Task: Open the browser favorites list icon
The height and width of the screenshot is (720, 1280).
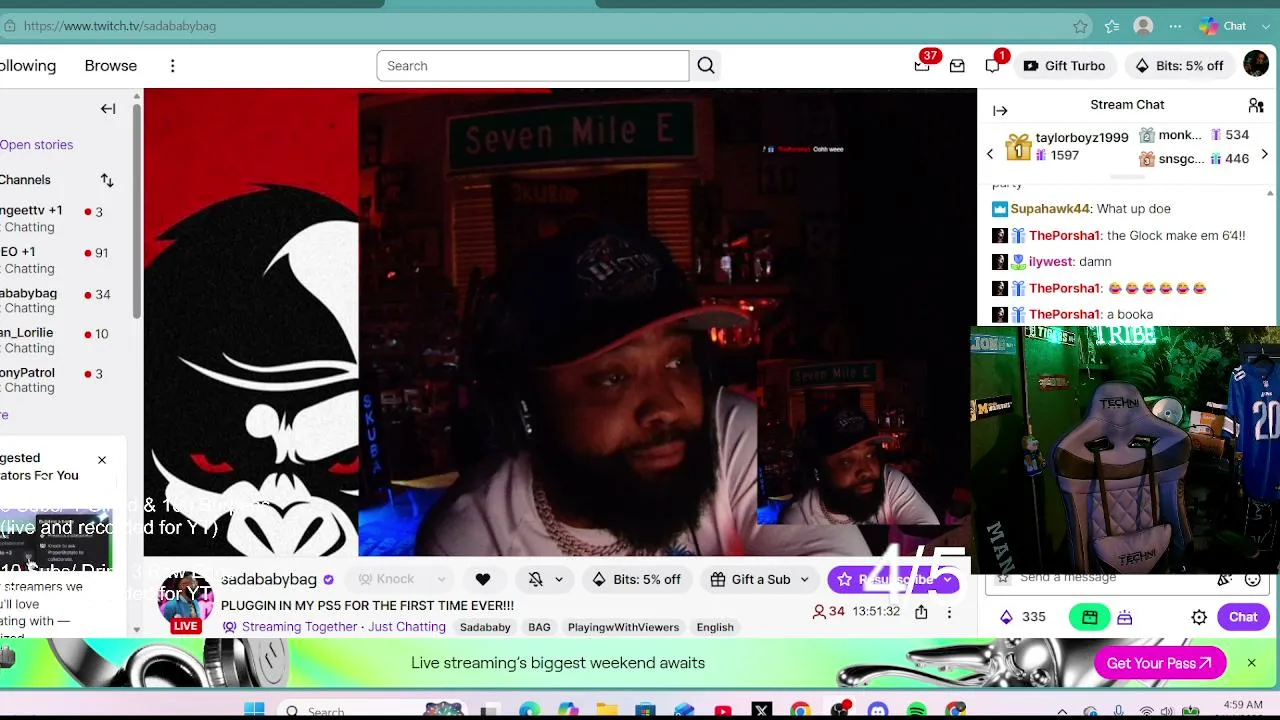Action: pos(1111,26)
